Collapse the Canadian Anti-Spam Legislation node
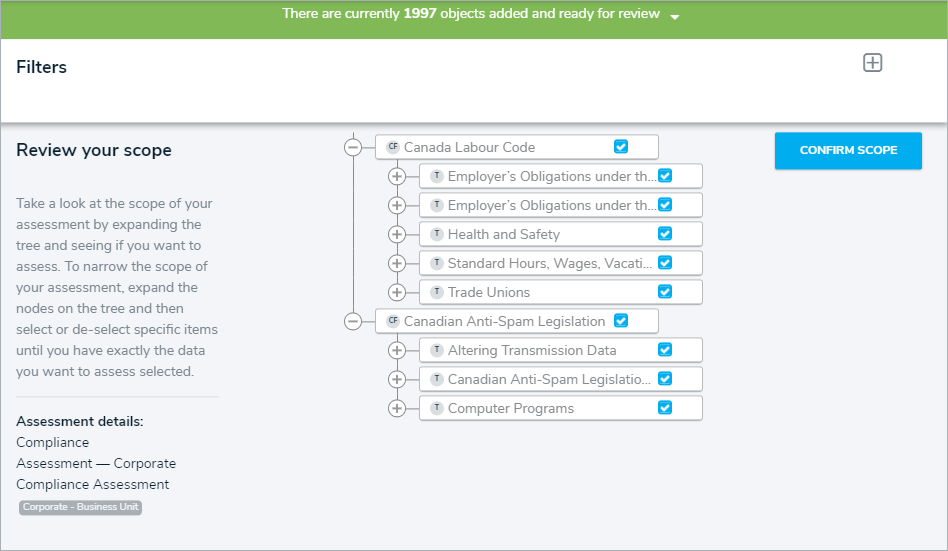948x551 pixels. [352, 321]
